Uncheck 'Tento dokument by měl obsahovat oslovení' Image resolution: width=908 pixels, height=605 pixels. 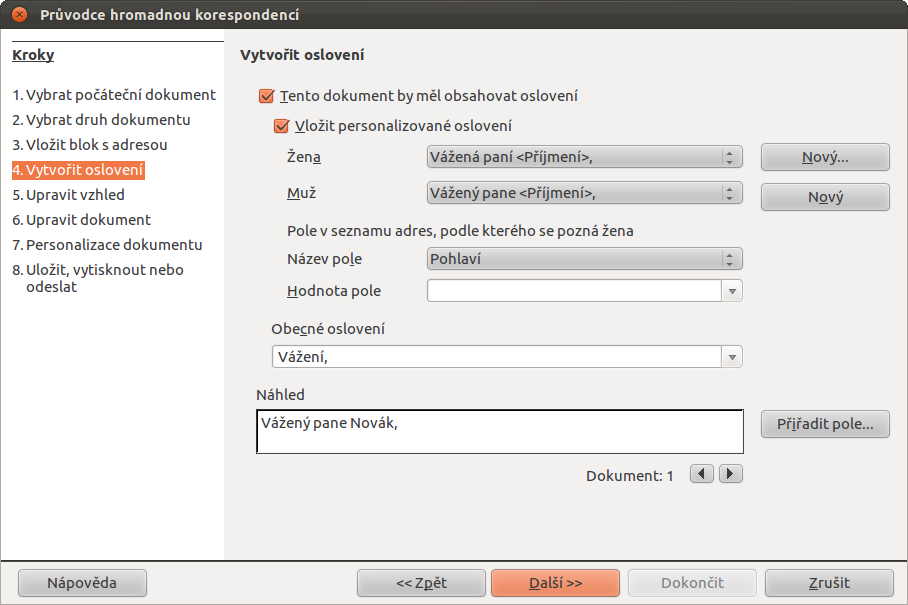coord(266,96)
